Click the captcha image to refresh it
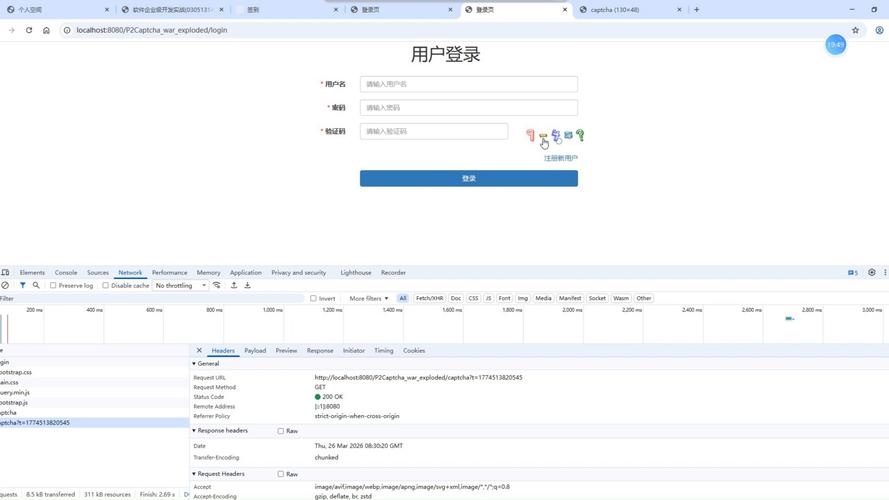This screenshot has height=500, width=889. (555, 135)
